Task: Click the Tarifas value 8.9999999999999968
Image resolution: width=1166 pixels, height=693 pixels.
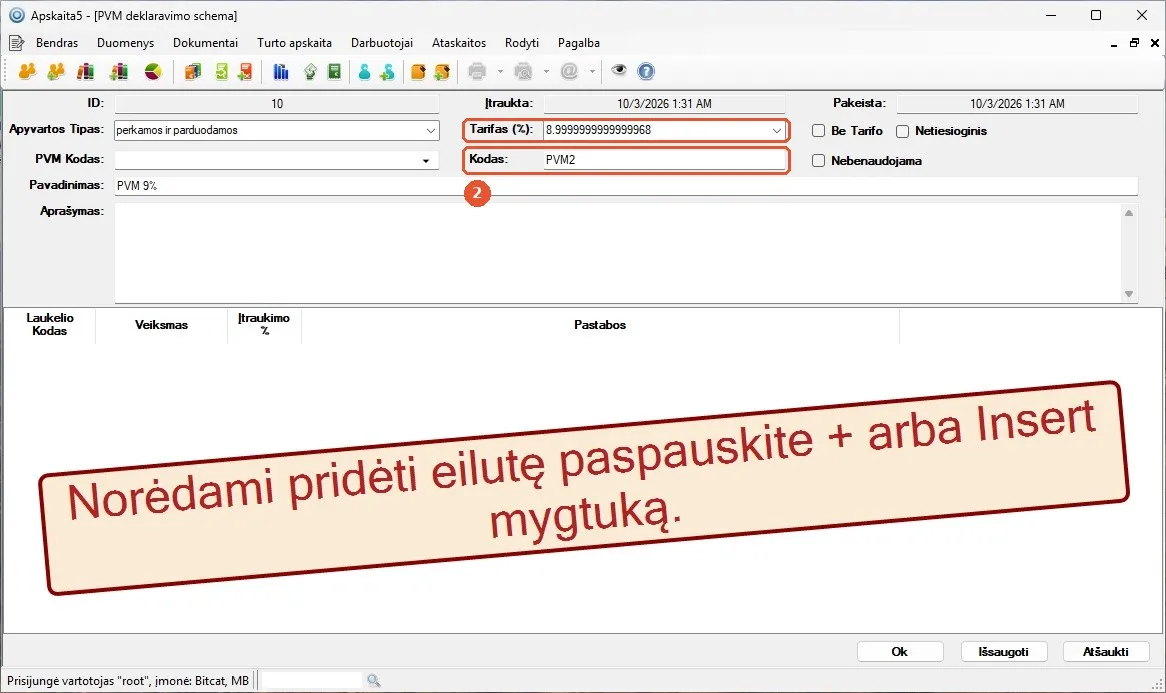Action: [599, 130]
